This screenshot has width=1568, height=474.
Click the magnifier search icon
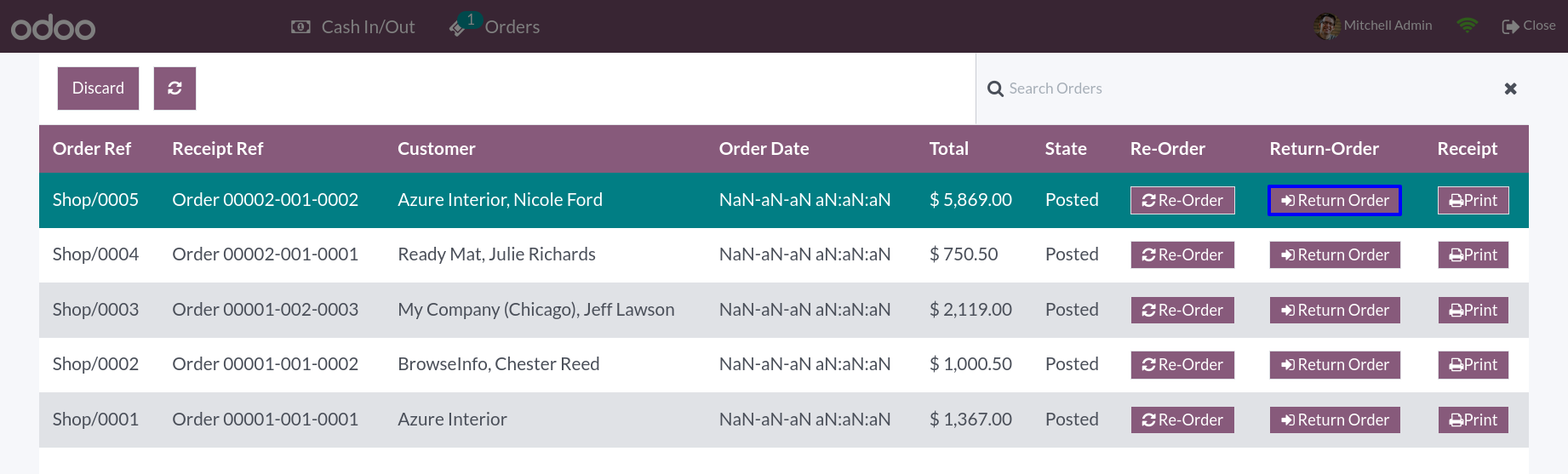pos(995,89)
